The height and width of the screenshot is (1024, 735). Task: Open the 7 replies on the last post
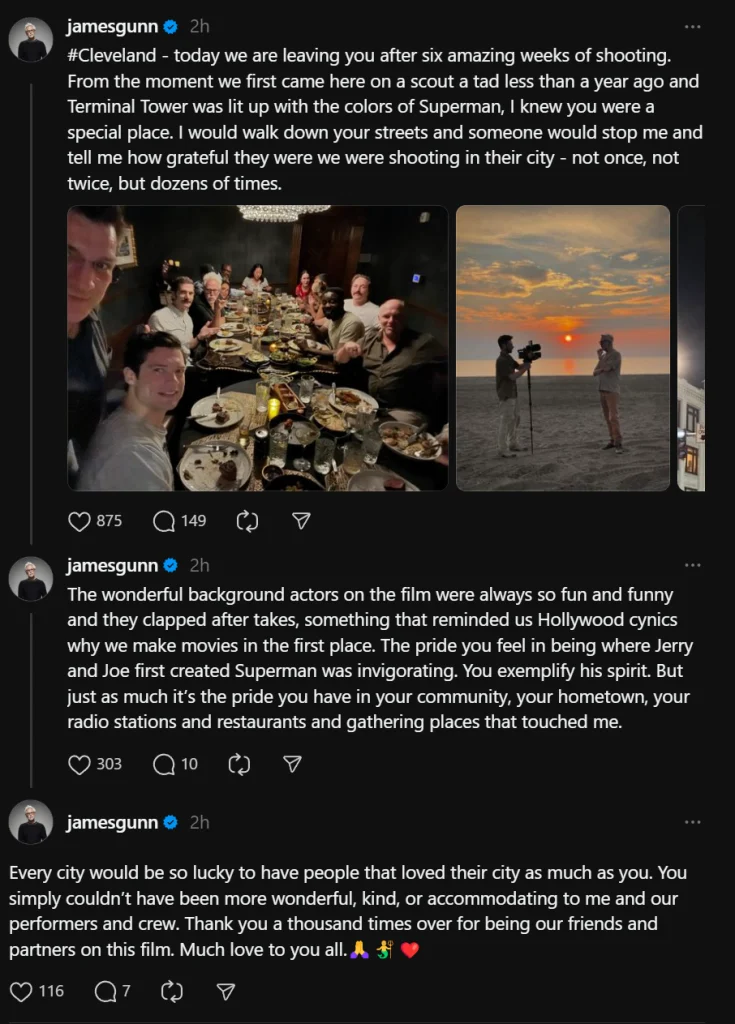[x=105, y=991]
